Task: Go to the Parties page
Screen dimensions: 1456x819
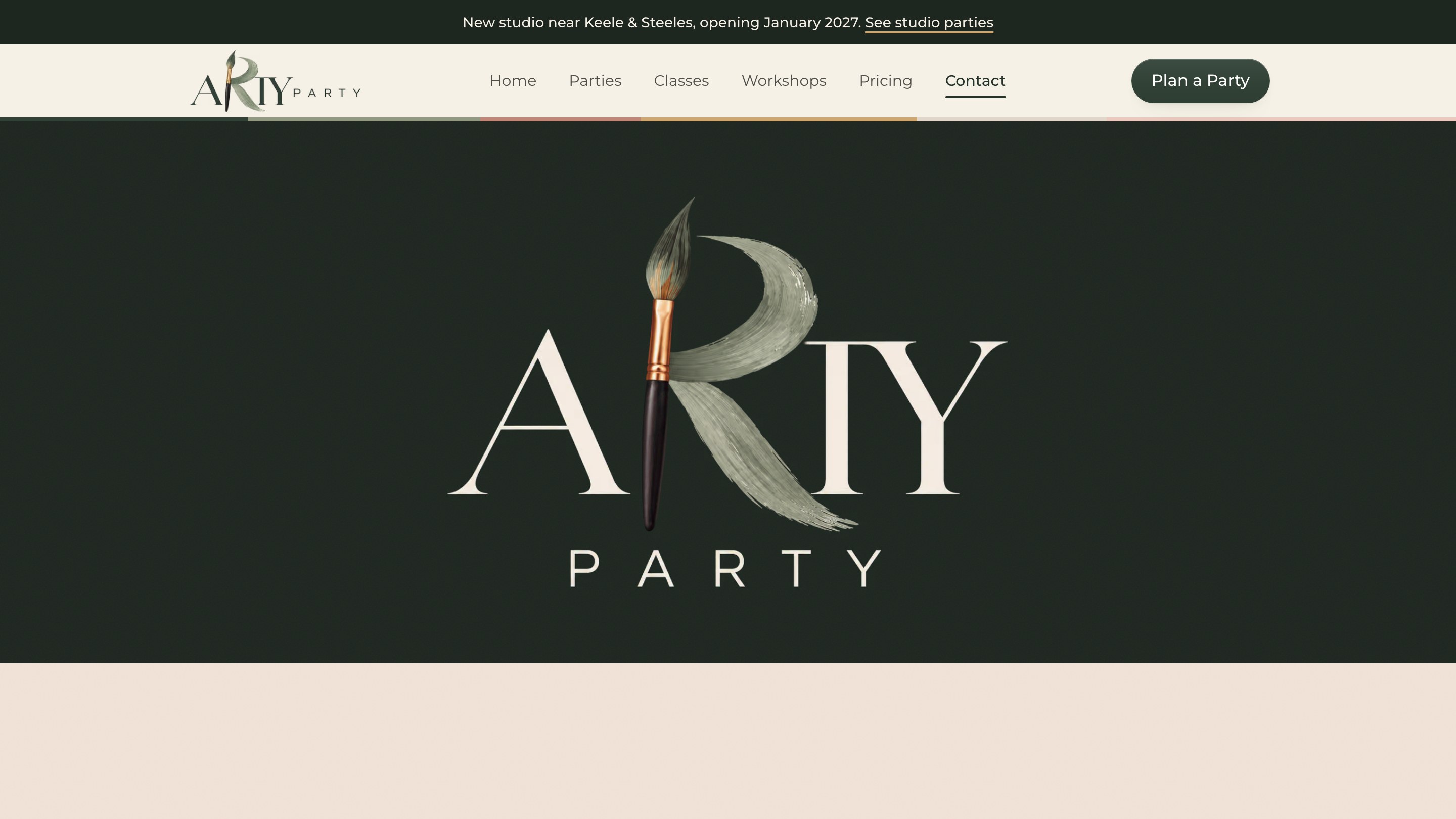Action: 595,81
